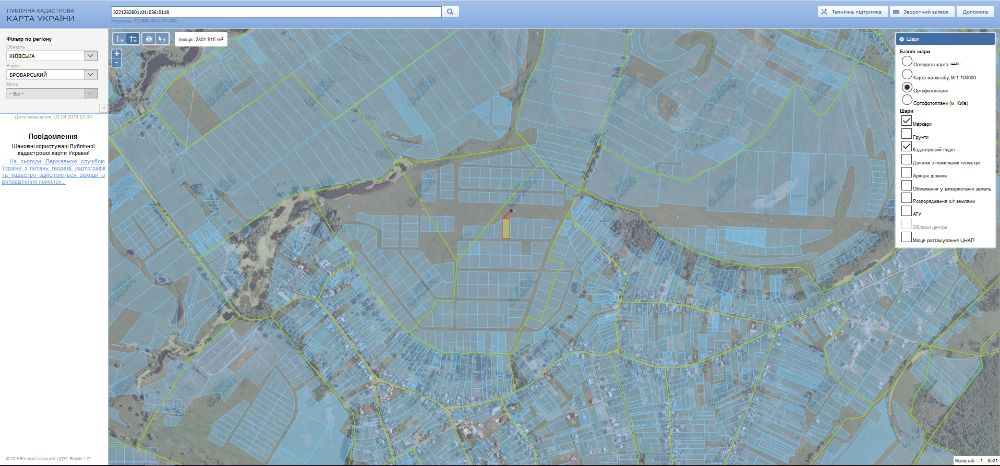
Task: Collapse the left filter panel arrow
Action: click(x=103, y=108)
